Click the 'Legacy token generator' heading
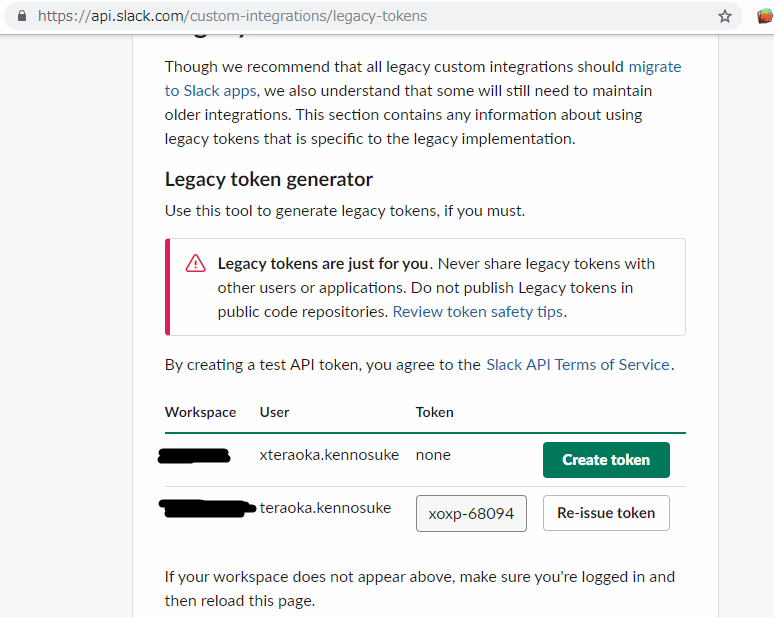 [x=269, y=180]
